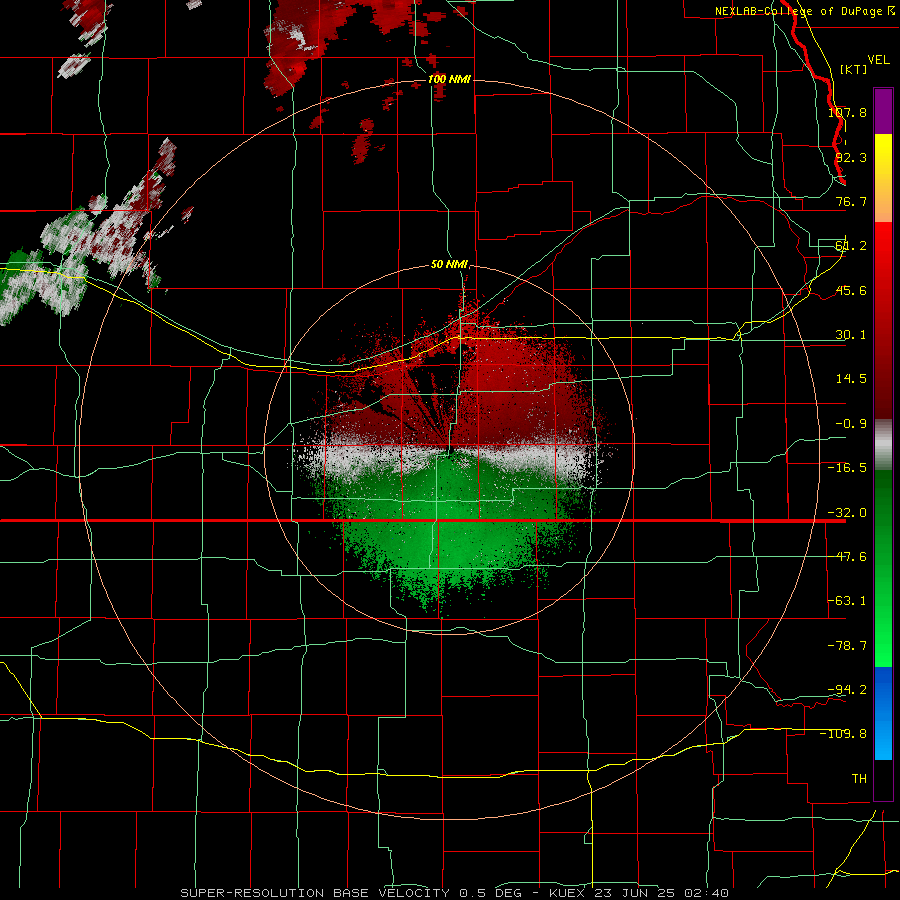Click the -16.5 velocity scale value
The width and height of the screenshot is (900, 900).
click(x=847, y=468)
